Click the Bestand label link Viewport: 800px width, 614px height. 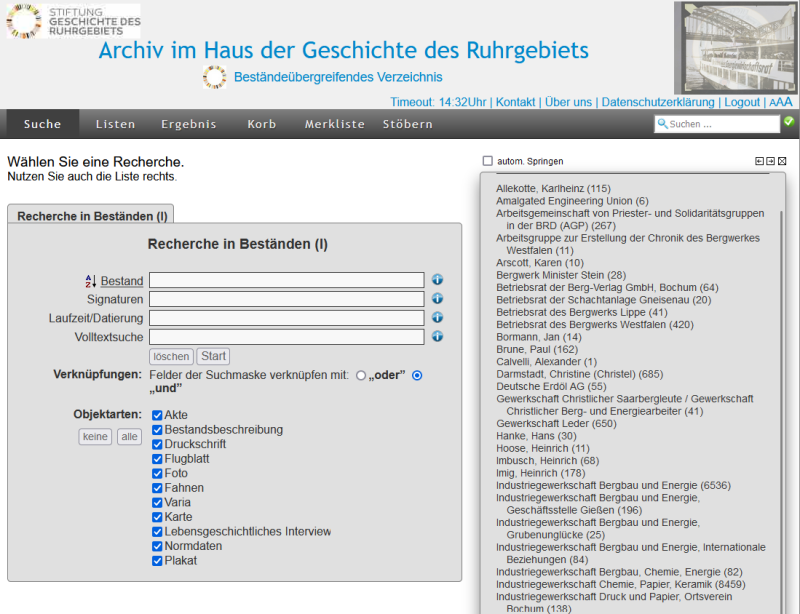click(x=122, y=281)
